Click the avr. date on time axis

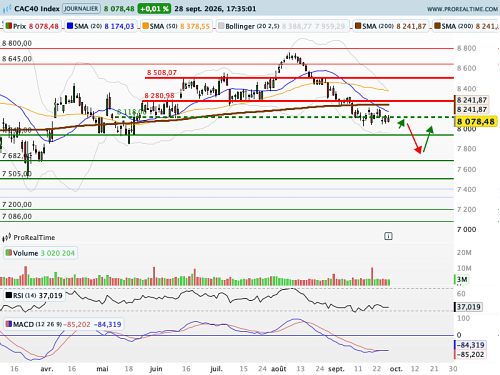(46, 369)
